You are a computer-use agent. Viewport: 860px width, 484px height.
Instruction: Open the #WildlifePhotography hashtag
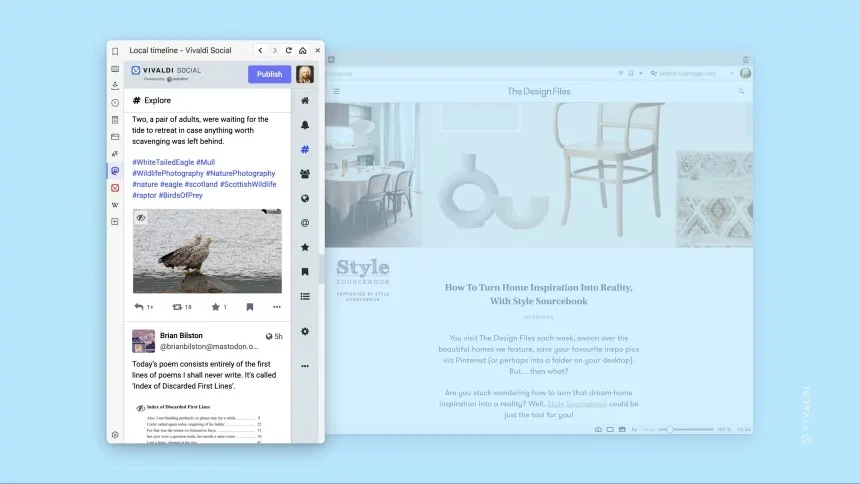click(168, 173)
